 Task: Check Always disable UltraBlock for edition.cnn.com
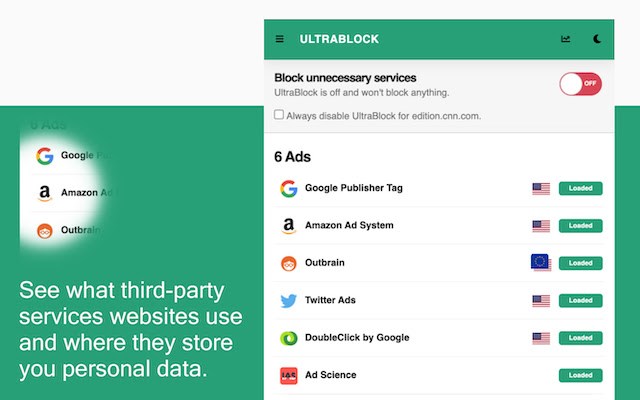[x=279, y=115]
